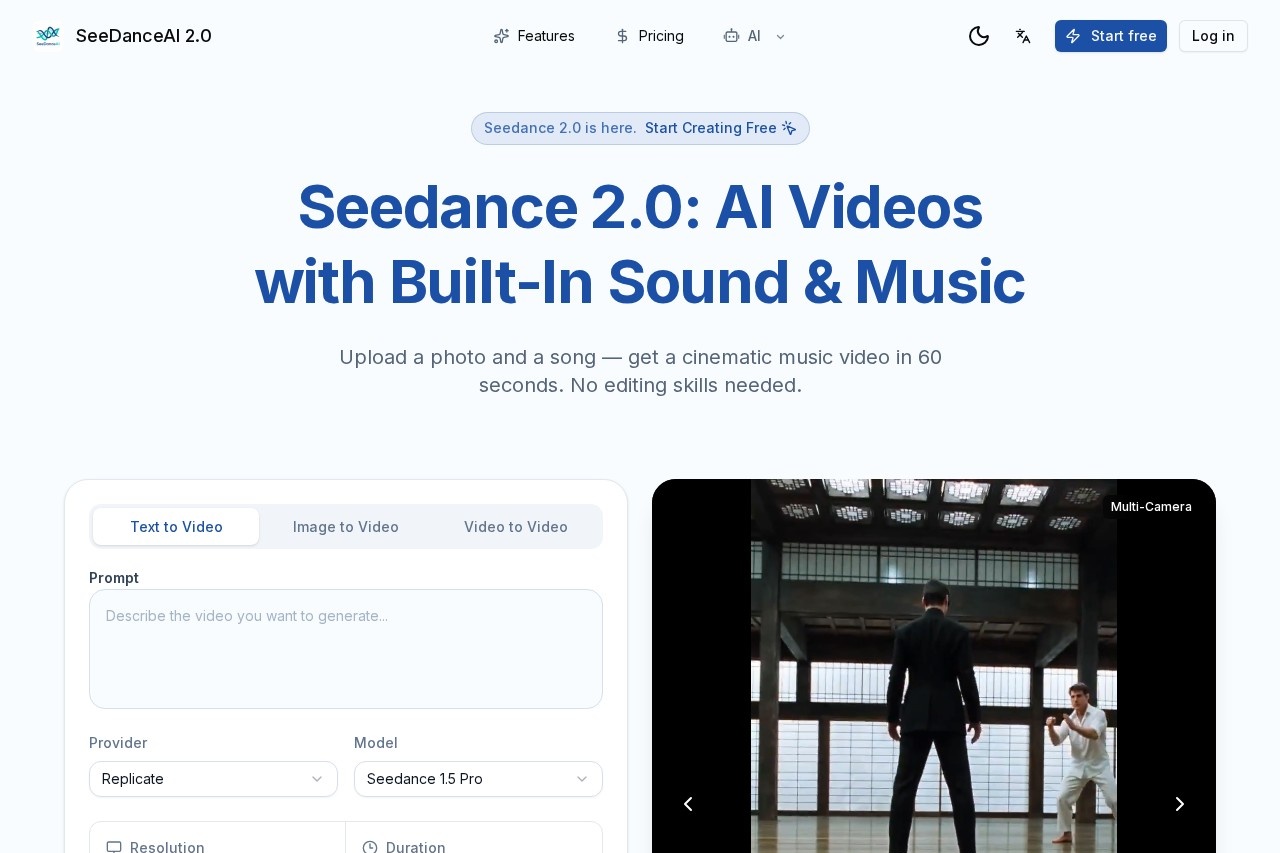Viewport: 1280px width, 853px height.
Task: Switch to the Video to Video tab
Action: 516,527
